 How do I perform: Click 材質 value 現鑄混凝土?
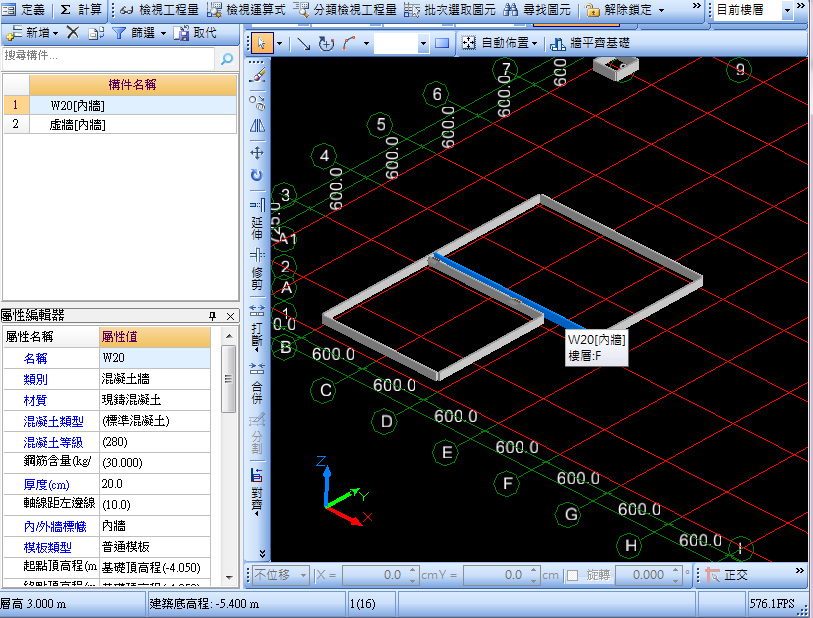point(155,400)
